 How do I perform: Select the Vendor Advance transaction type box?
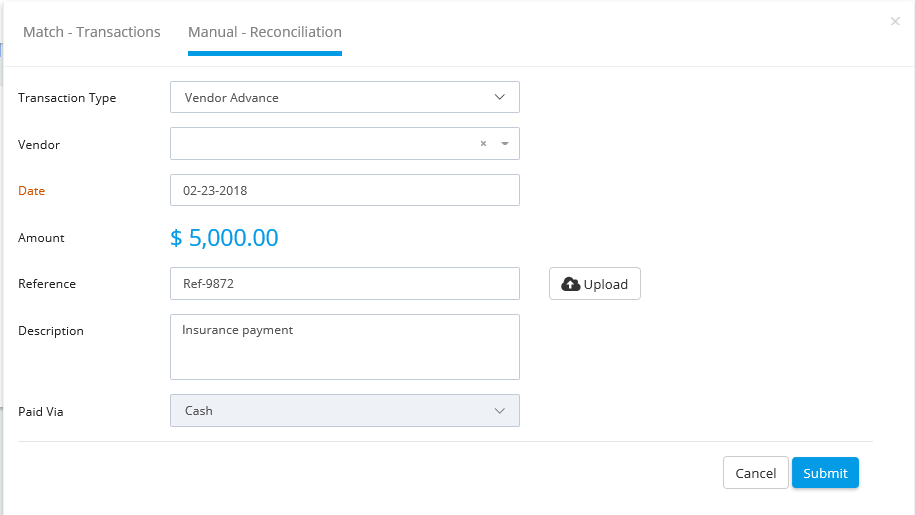[345, 97]
